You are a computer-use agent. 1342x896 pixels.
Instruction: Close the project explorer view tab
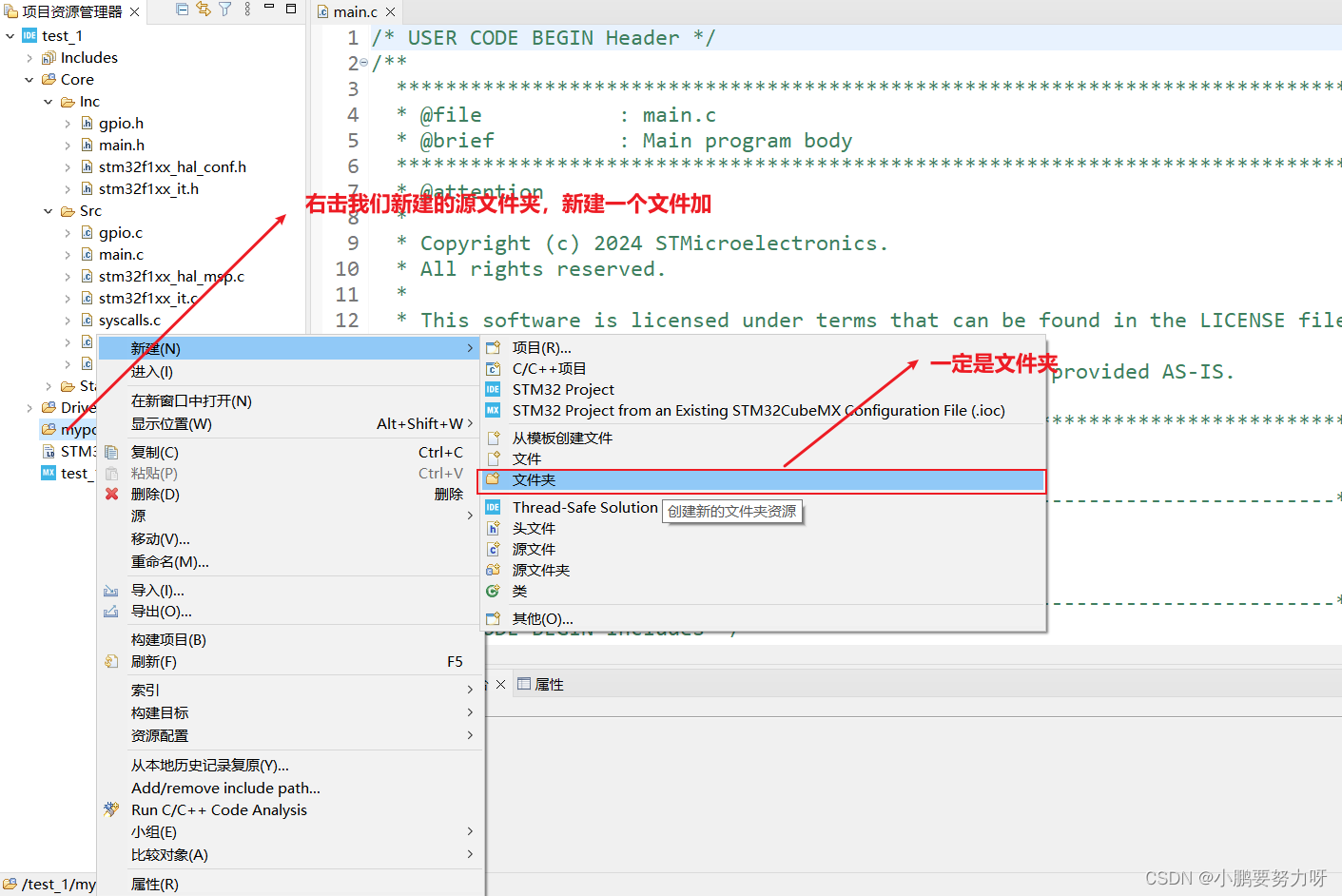(x=135, y=11)
